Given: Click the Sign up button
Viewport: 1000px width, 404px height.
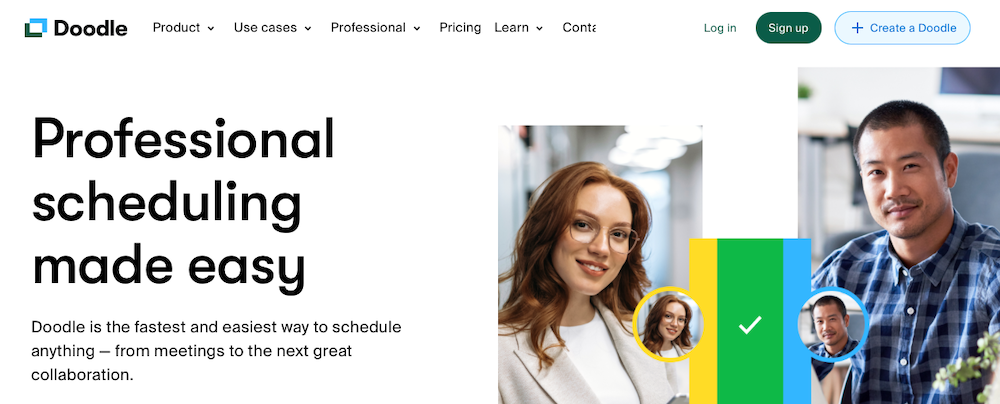Looking at the screenshot, I should (x=788, y=27).
